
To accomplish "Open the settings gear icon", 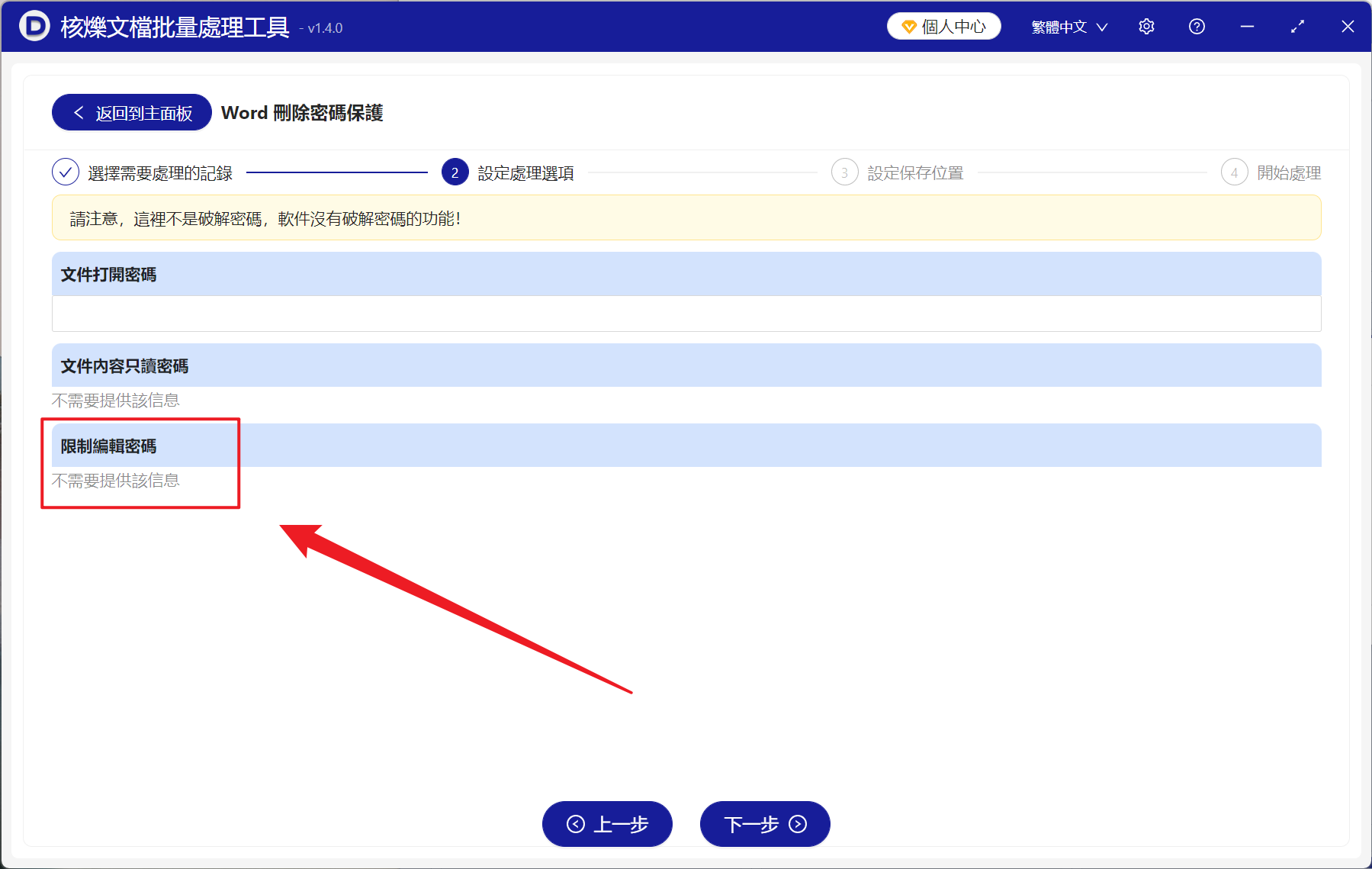I will [x=1146, y=27].
